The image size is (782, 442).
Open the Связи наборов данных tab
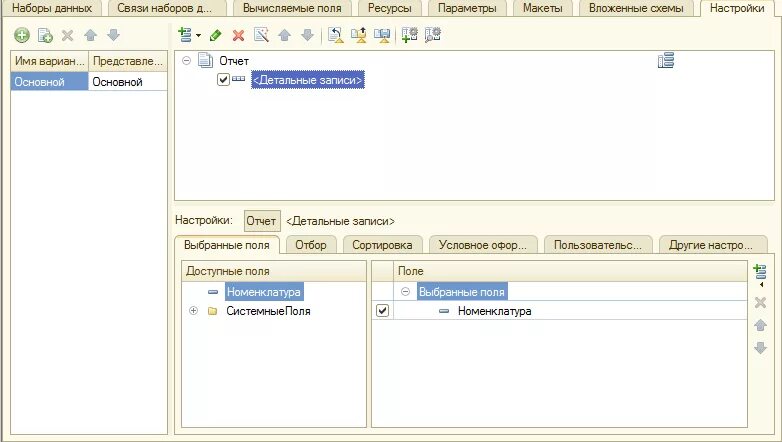coord(165,8)
